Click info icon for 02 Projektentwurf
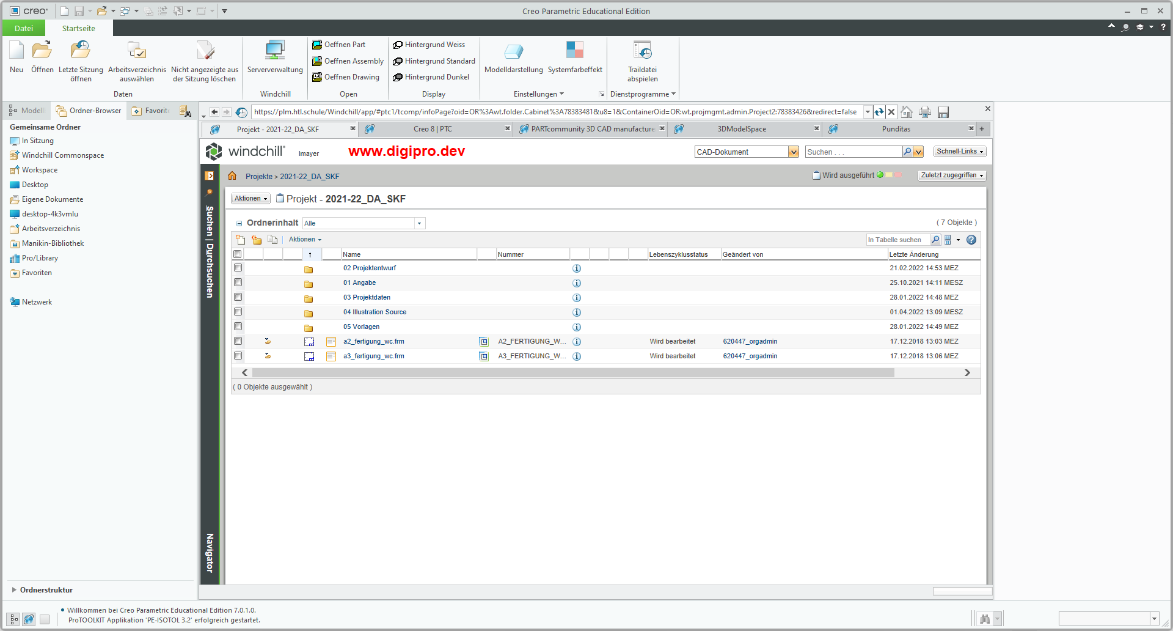This screenshot has width=1173, height=631. point(577,268)
